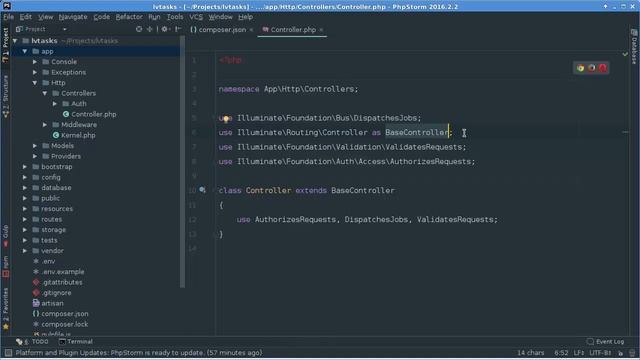Expand the vendor folder
This screenshot has width=640, height=360.
coord(25,251)
